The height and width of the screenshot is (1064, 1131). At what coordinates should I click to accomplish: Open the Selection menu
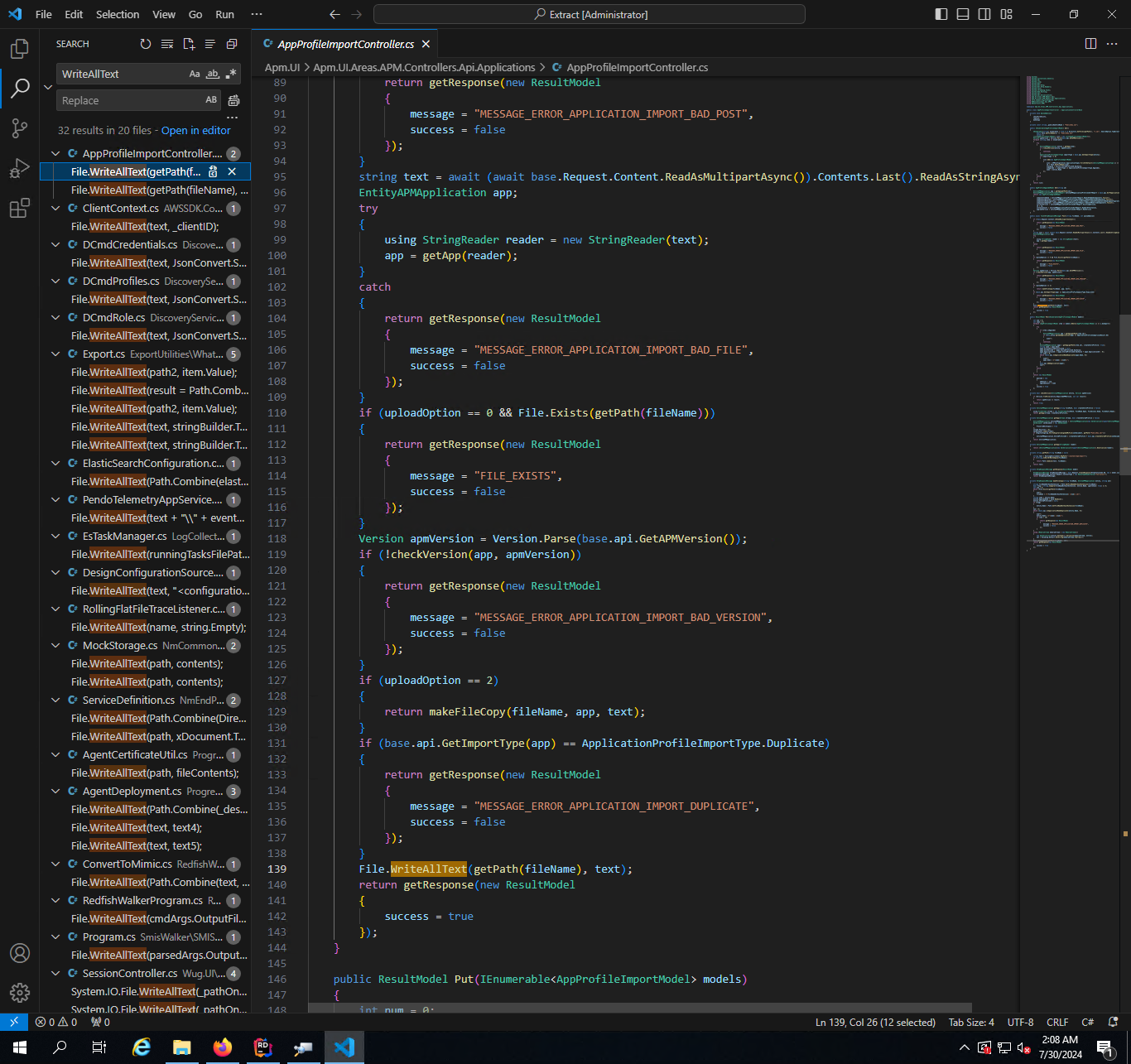[118, 14]
